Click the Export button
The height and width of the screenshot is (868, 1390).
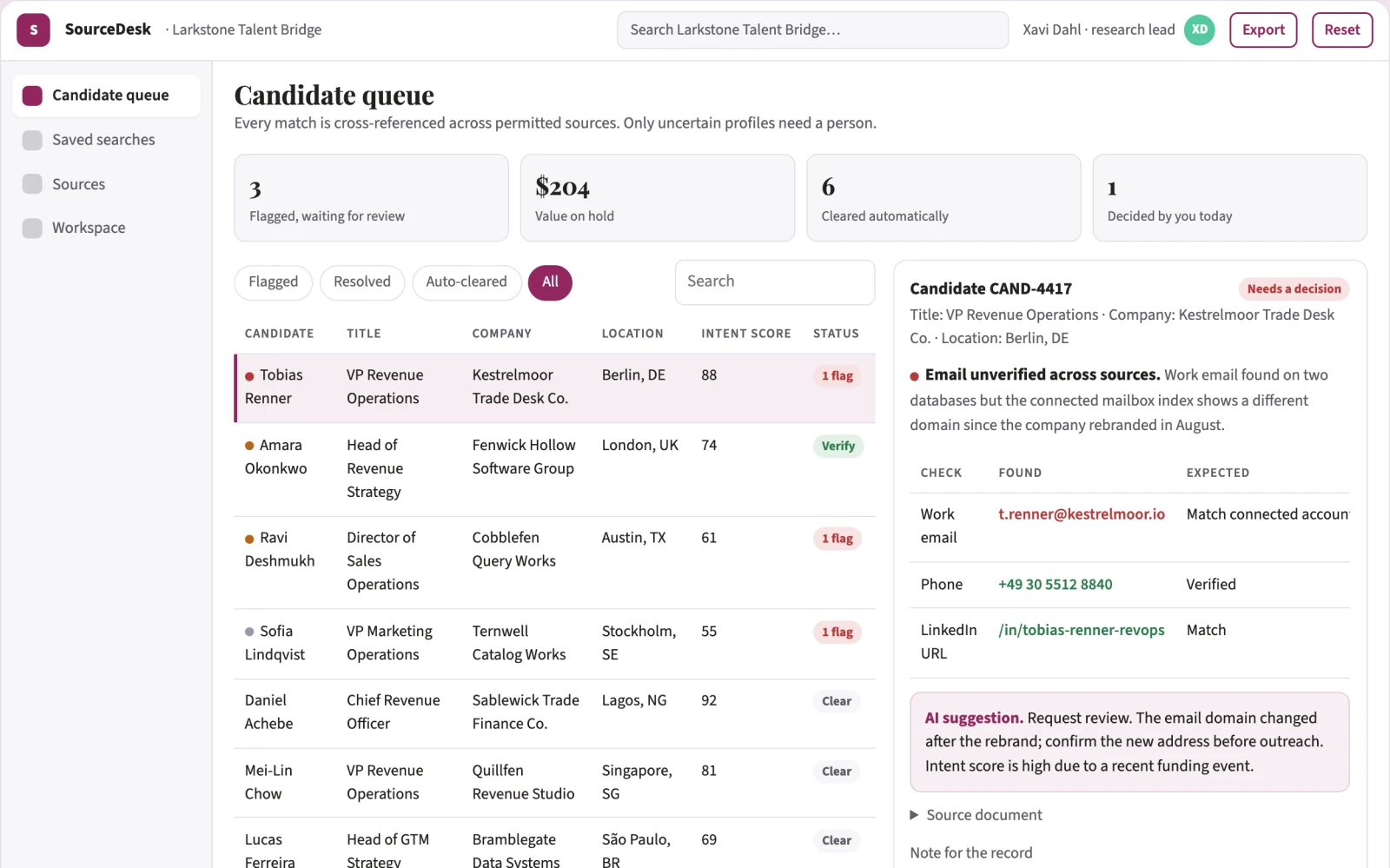click(x=1263, y=30)
